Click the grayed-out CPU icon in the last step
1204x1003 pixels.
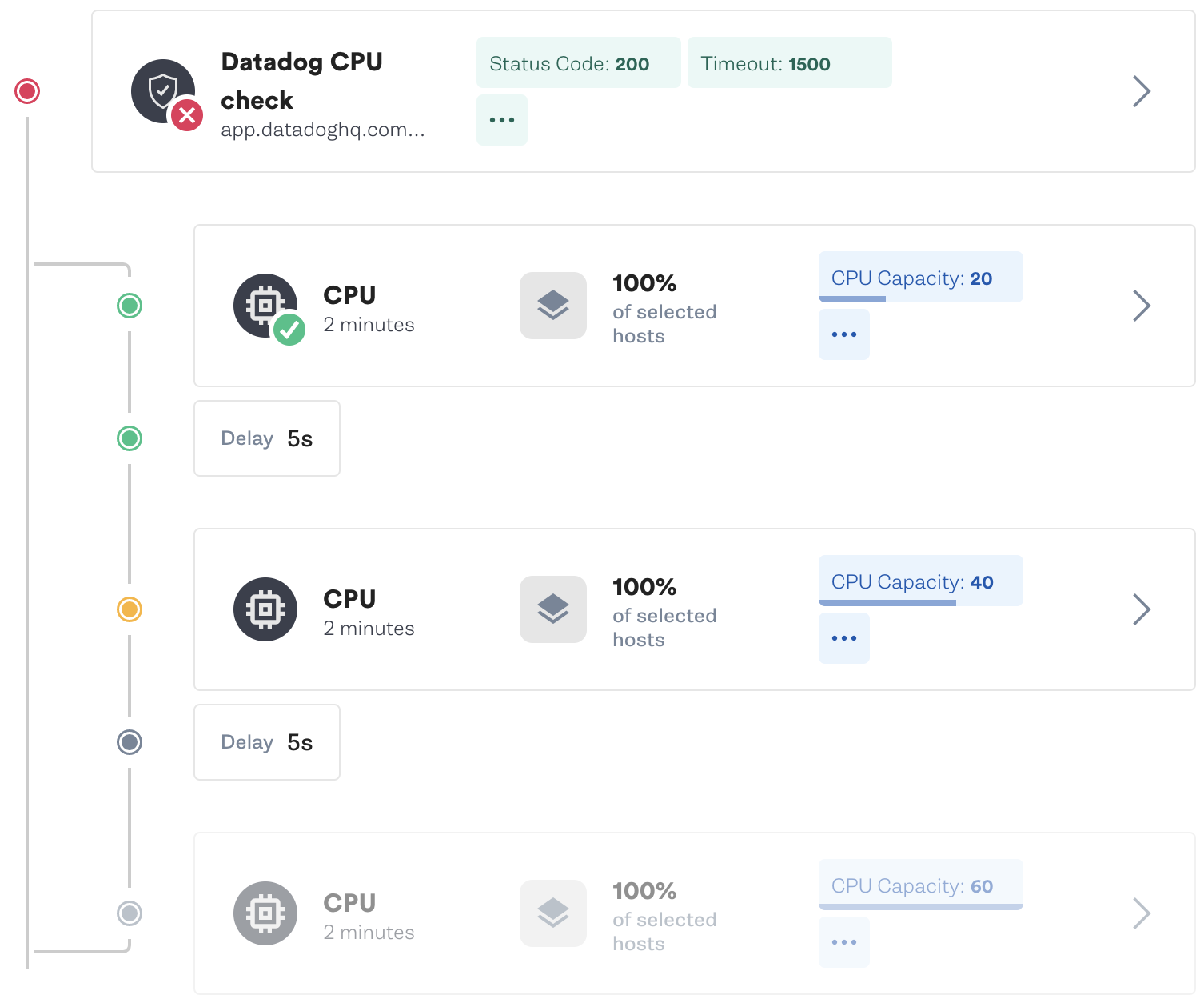[265, 913]
